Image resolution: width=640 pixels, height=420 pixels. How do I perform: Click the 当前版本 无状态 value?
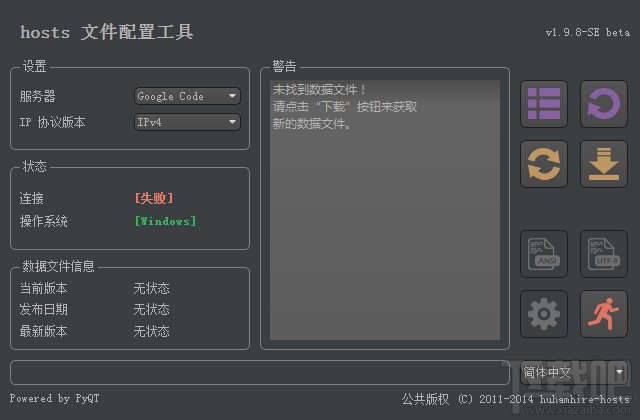pos(151,288)
